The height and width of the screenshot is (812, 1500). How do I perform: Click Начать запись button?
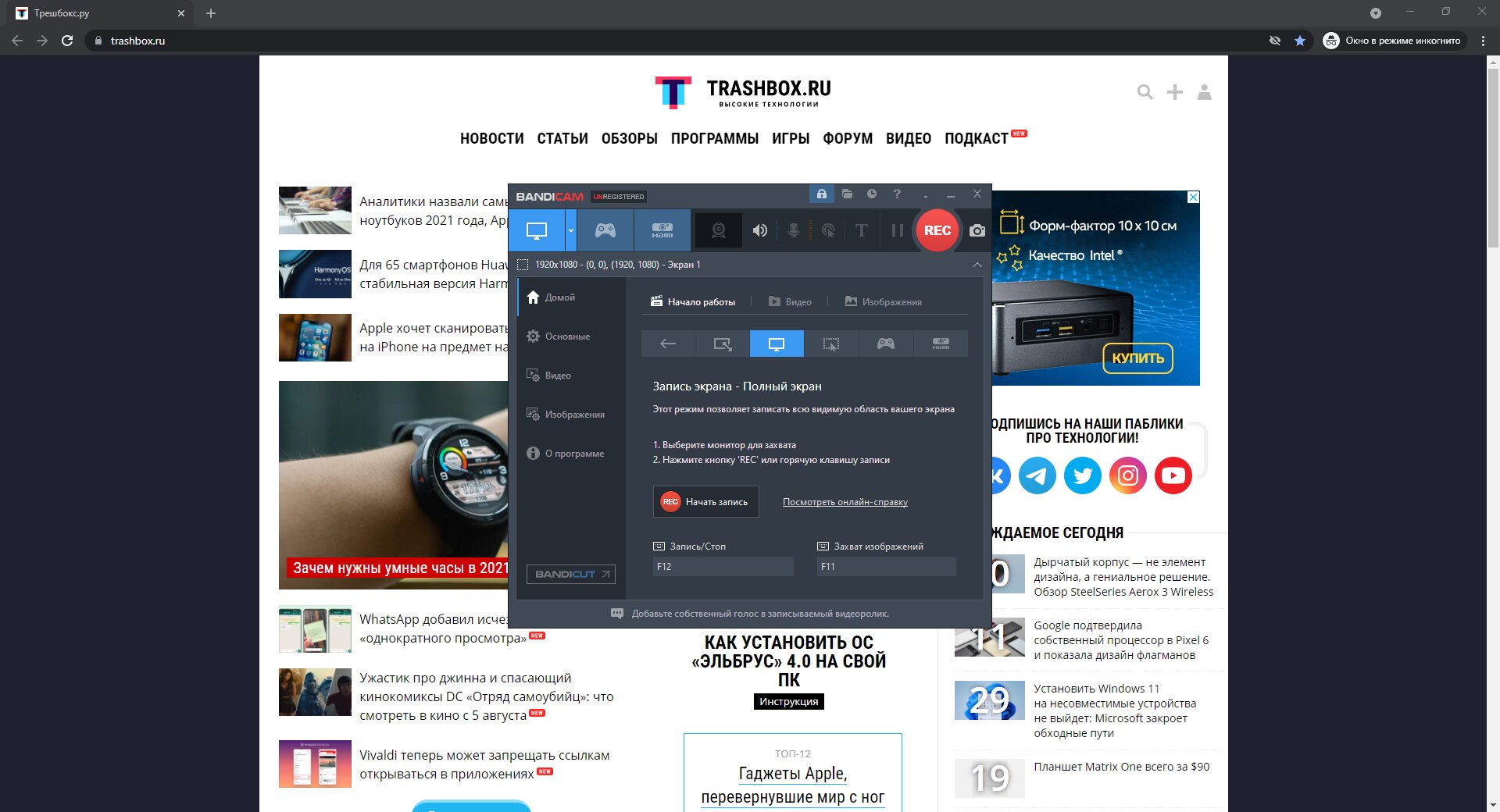[705, 502]
